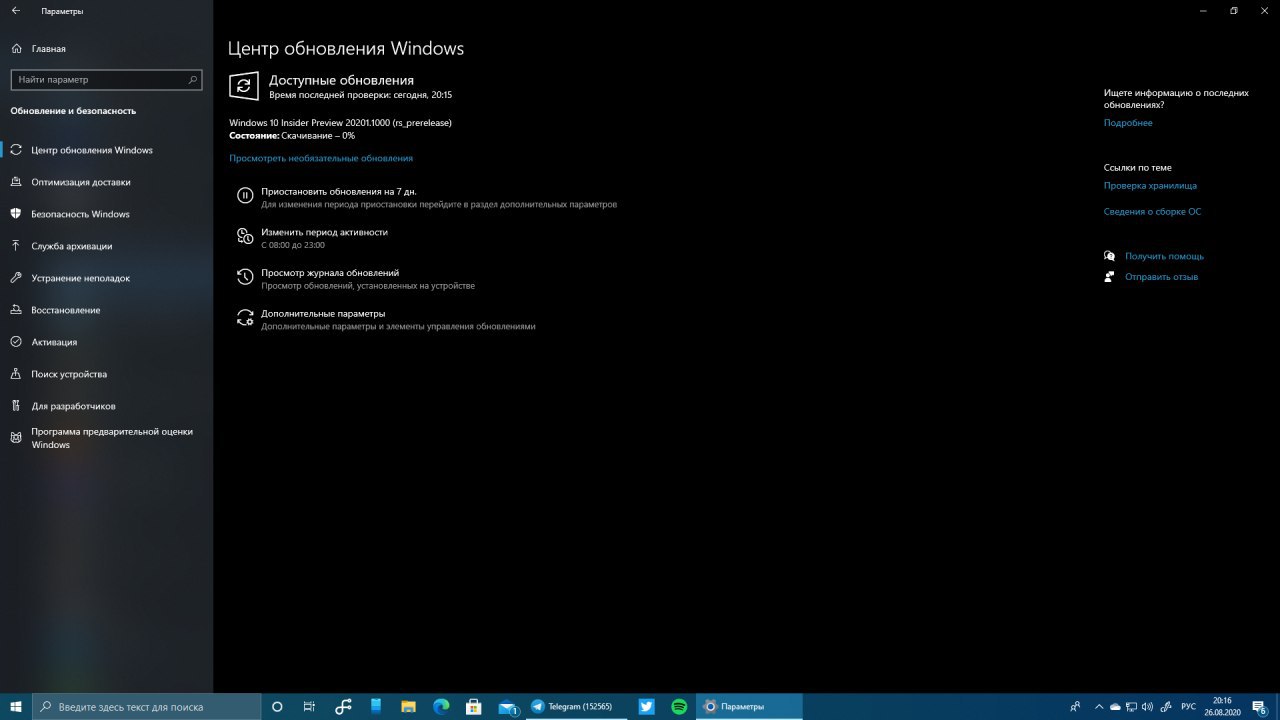Image resolution: width=1280 pixels, height=720 pixels.
Task: Open the volume speaker tray icon
Action: [1148, 706]
